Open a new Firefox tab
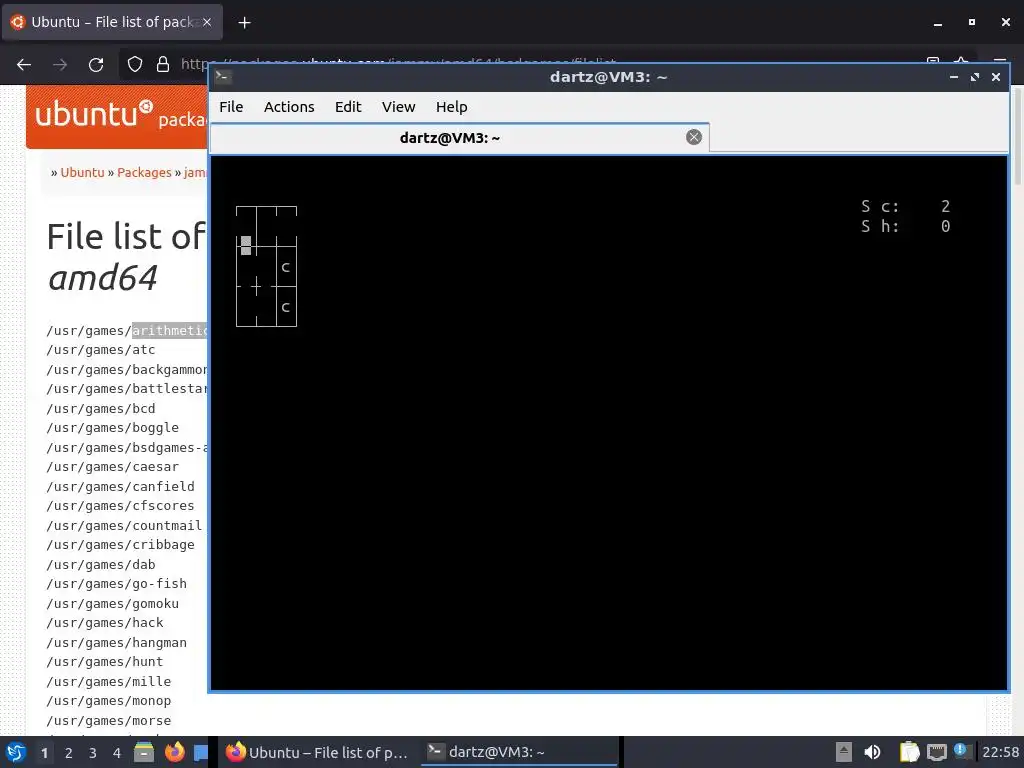 point(244,23)
